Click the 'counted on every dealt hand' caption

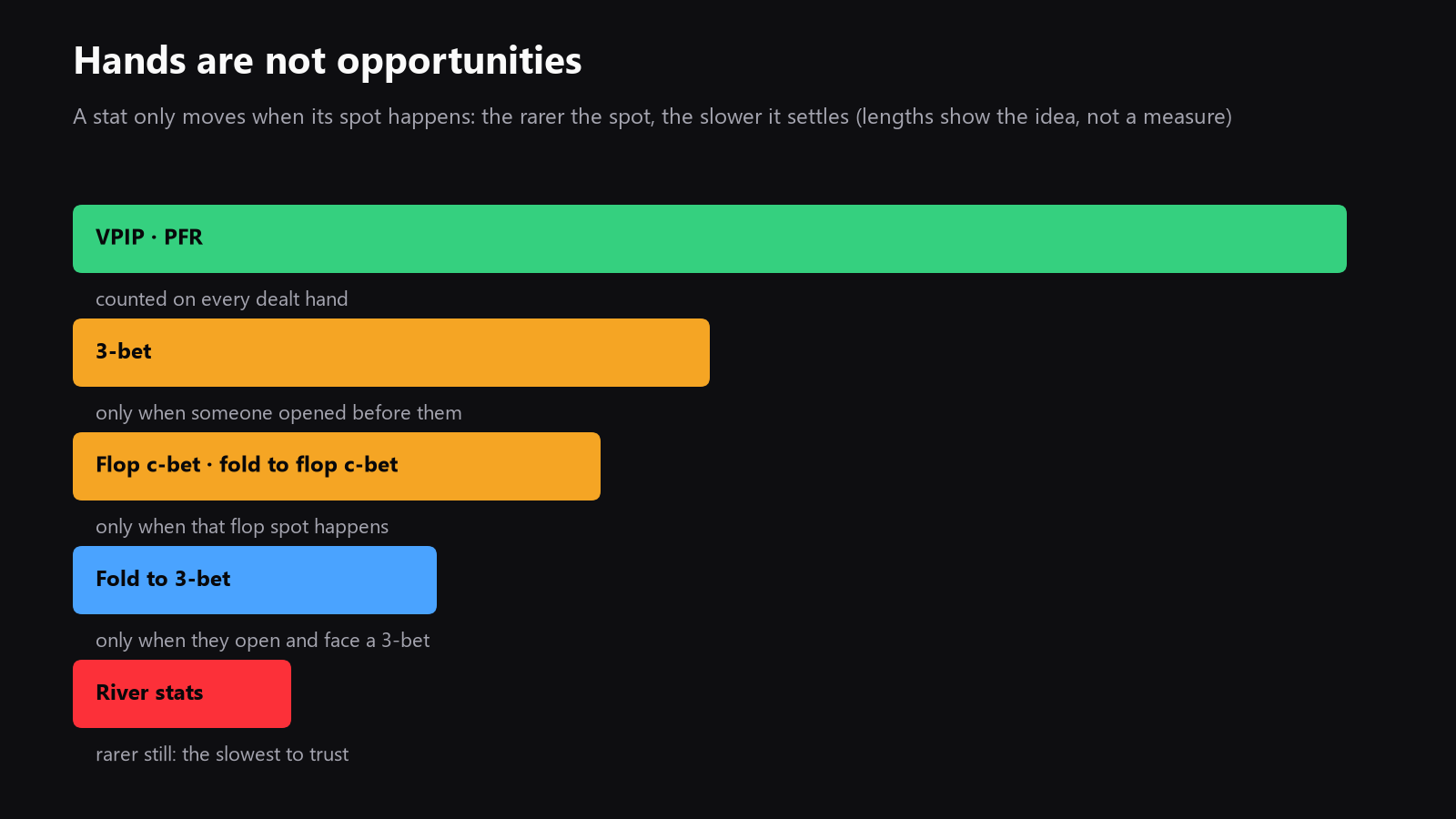(222, 299)
